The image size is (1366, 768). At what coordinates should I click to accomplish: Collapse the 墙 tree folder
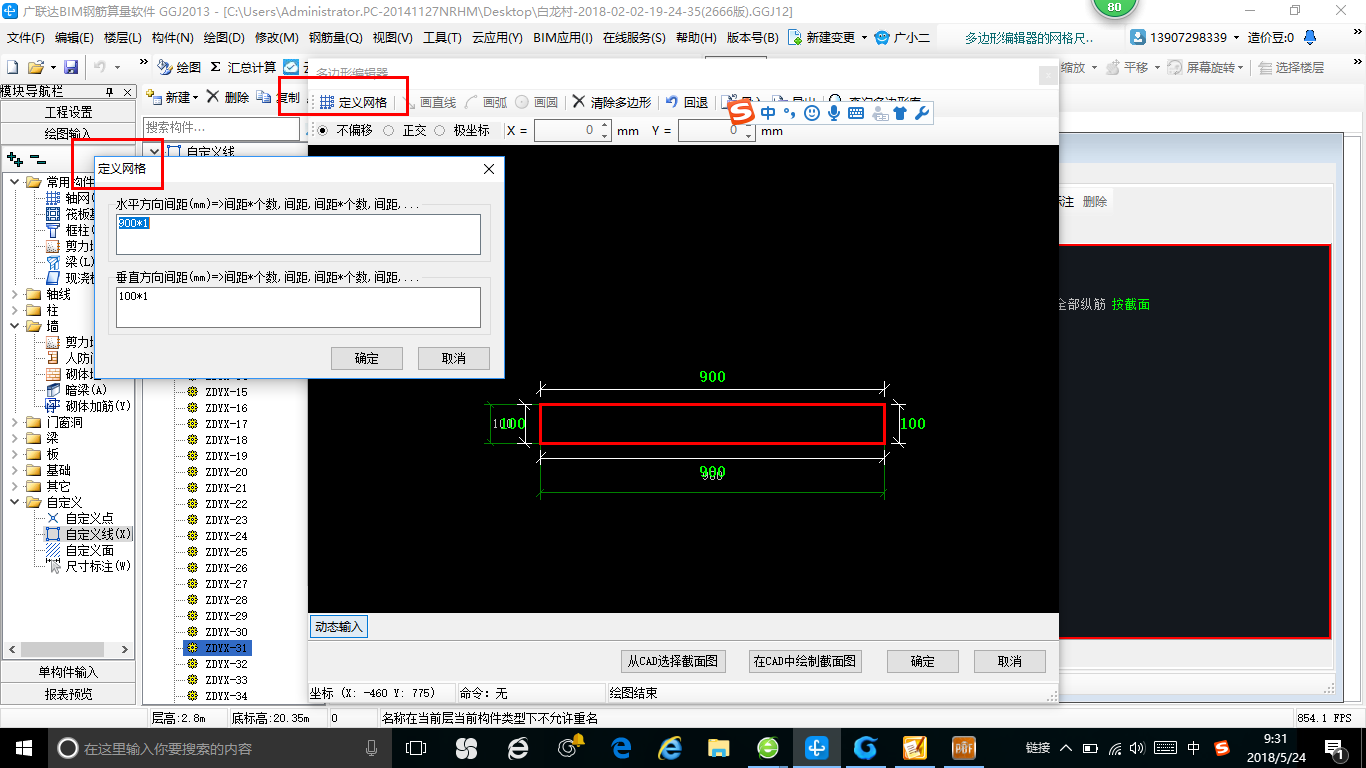click(15, 326)
